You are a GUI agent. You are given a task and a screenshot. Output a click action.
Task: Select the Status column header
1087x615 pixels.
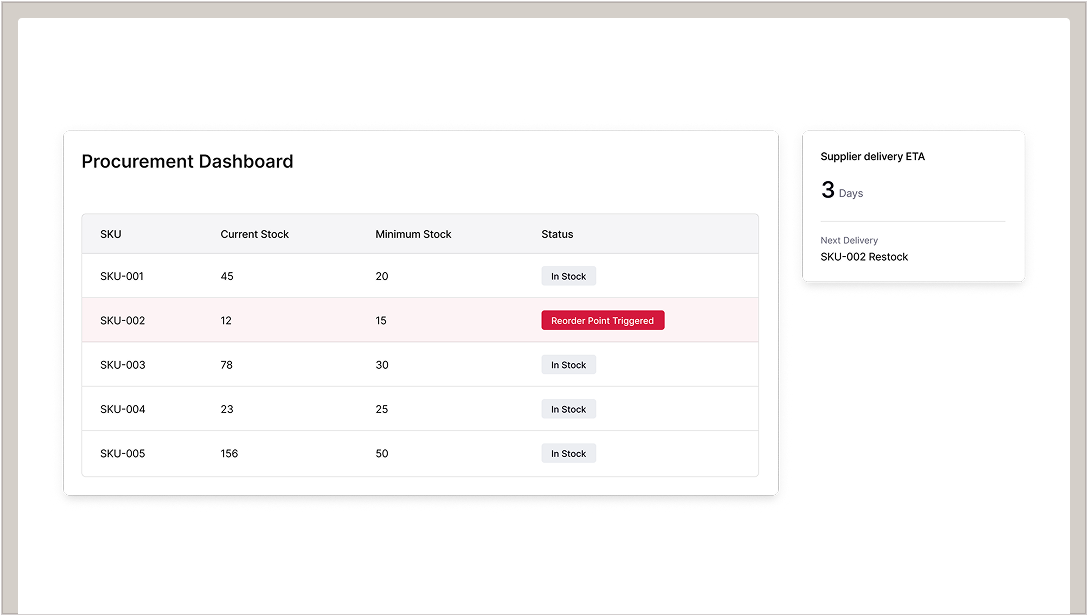(557, 234)
